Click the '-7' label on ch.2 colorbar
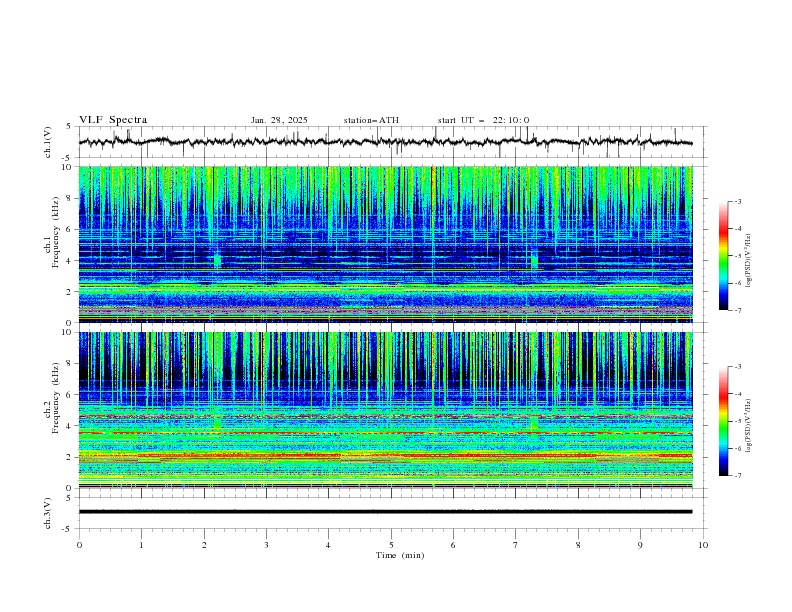 pos(737,476)
